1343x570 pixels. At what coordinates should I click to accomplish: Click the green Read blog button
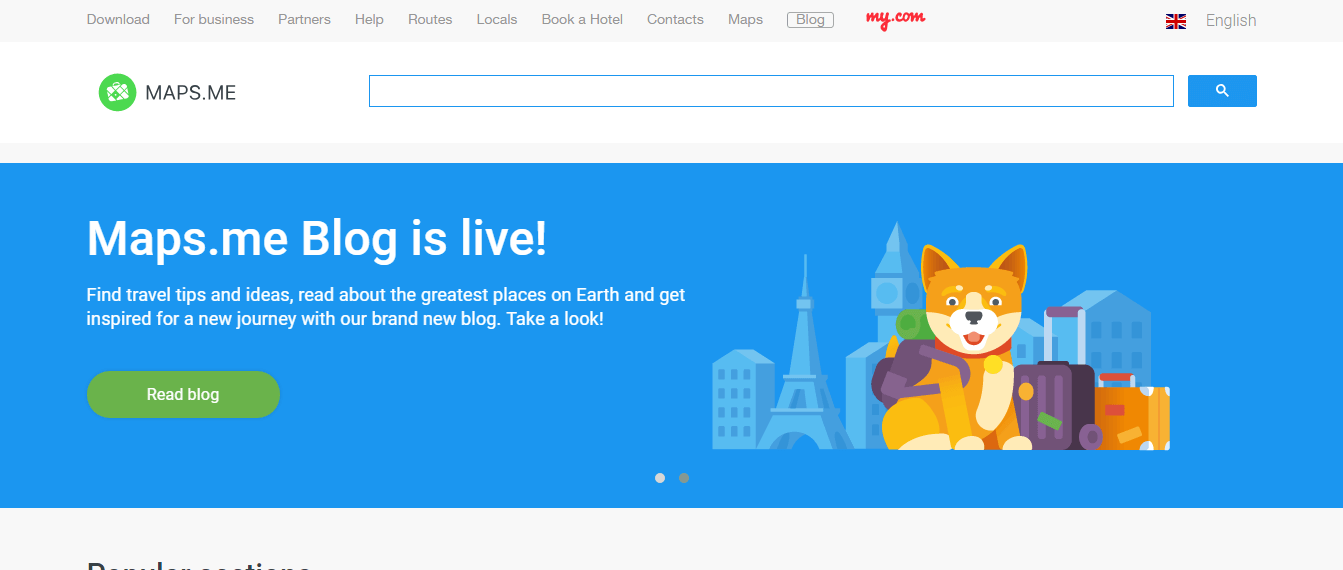[183, 394]
